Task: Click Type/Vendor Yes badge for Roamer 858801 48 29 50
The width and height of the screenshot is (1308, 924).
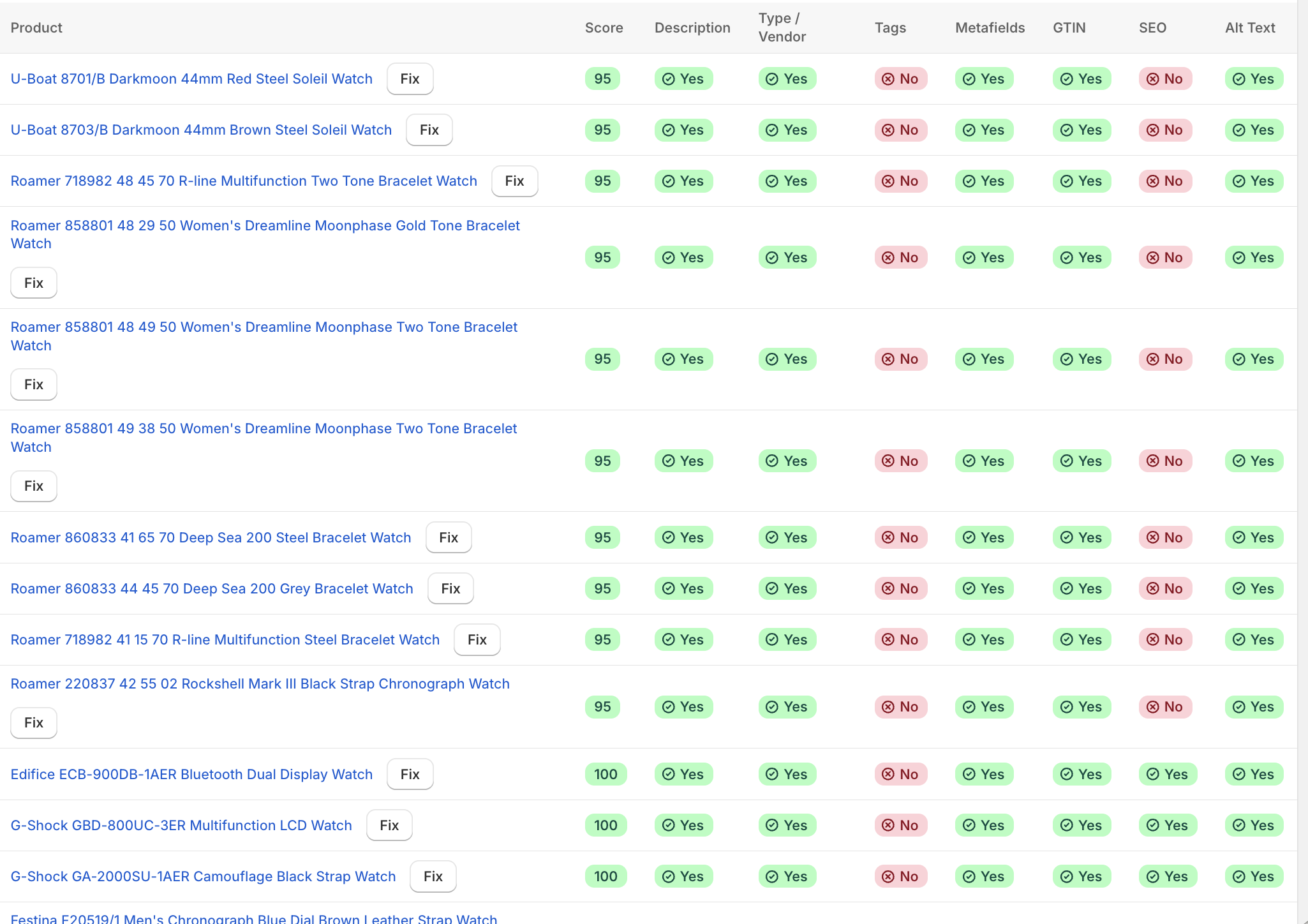Action: pos(787,257)
